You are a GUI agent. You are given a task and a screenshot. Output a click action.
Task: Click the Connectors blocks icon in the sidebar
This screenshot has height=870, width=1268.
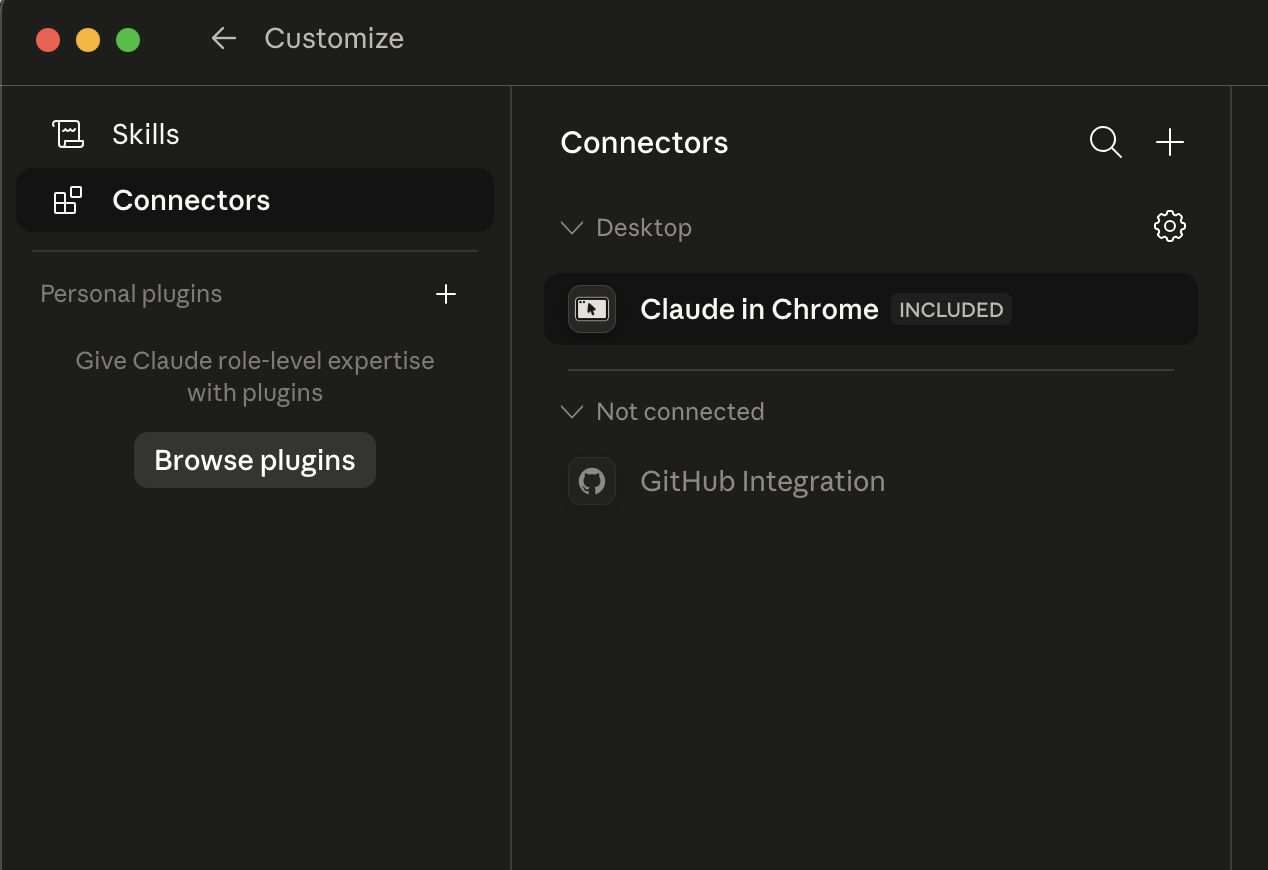click(68, 200)
